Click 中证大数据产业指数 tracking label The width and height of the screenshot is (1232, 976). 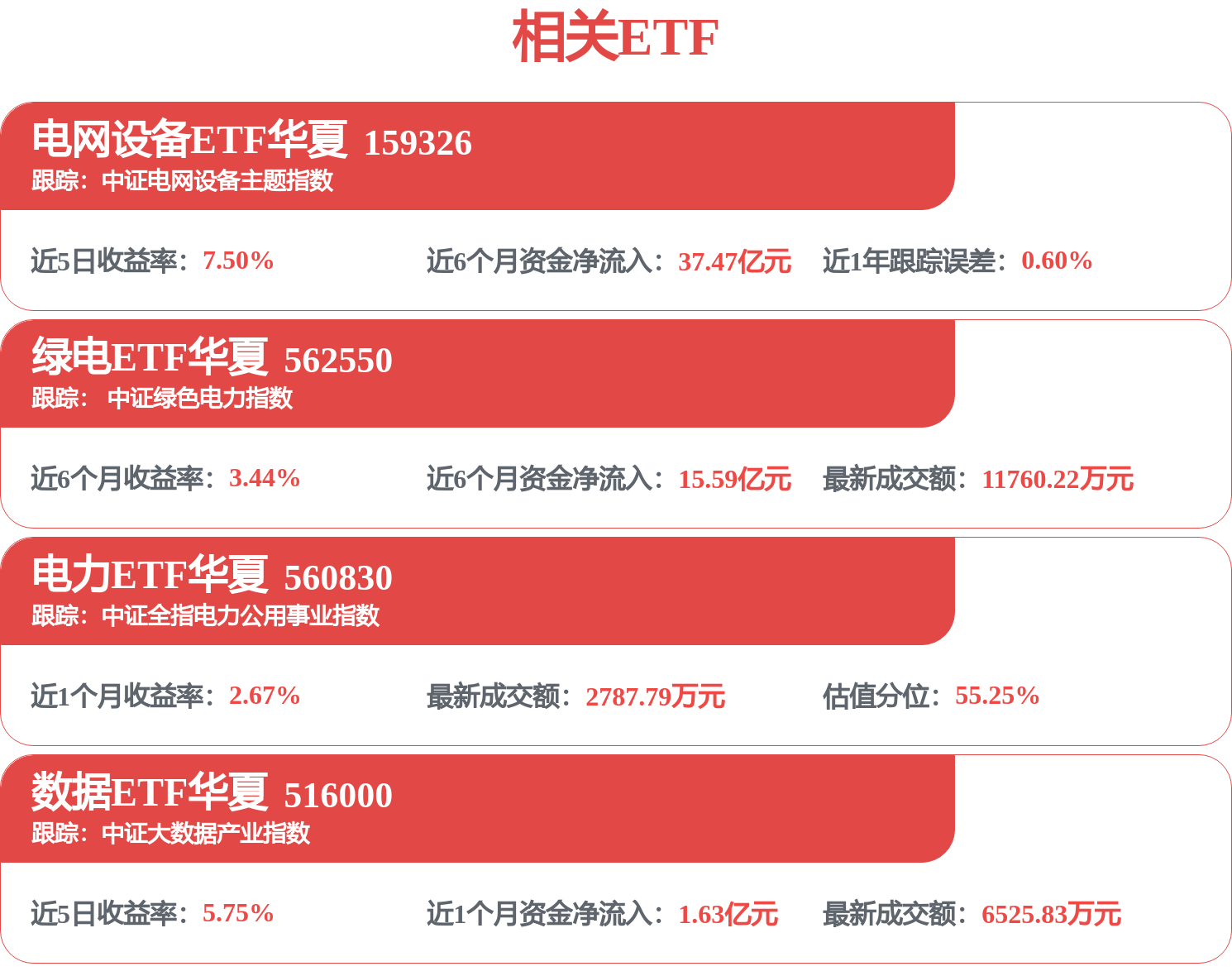206,833
